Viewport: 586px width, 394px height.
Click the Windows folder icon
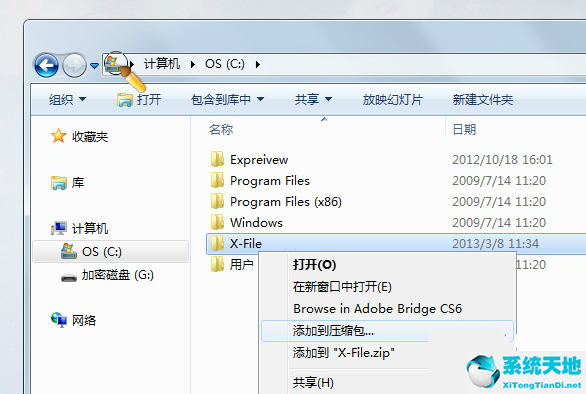[x=218, y=222]
